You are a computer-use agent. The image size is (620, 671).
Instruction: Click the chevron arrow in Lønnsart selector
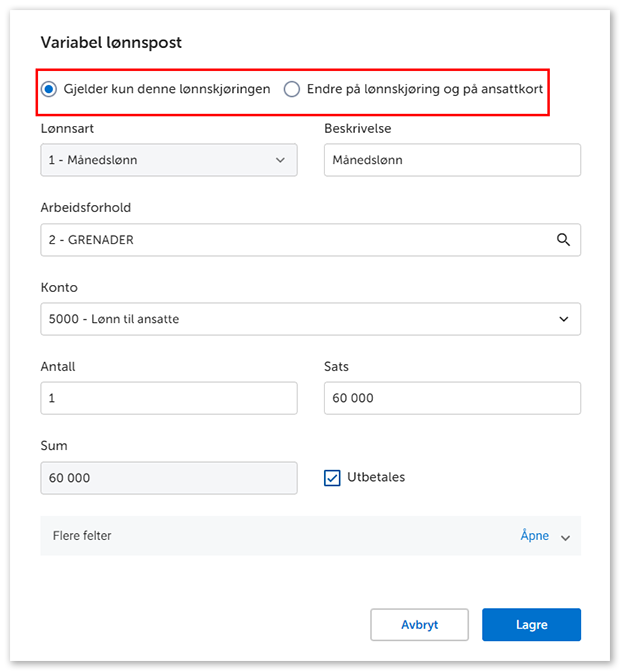(279, 160)
